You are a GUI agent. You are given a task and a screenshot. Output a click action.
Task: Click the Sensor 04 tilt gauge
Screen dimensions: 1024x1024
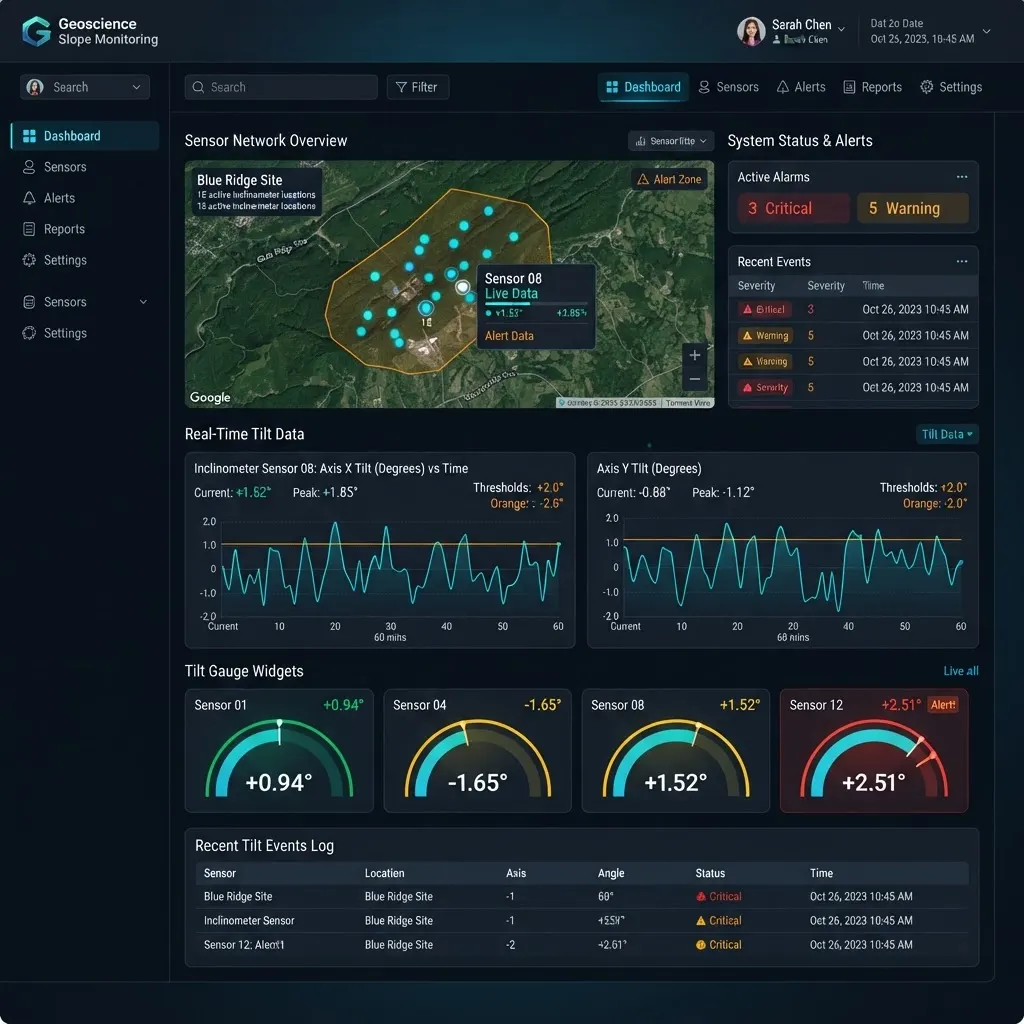pos(477,760)
